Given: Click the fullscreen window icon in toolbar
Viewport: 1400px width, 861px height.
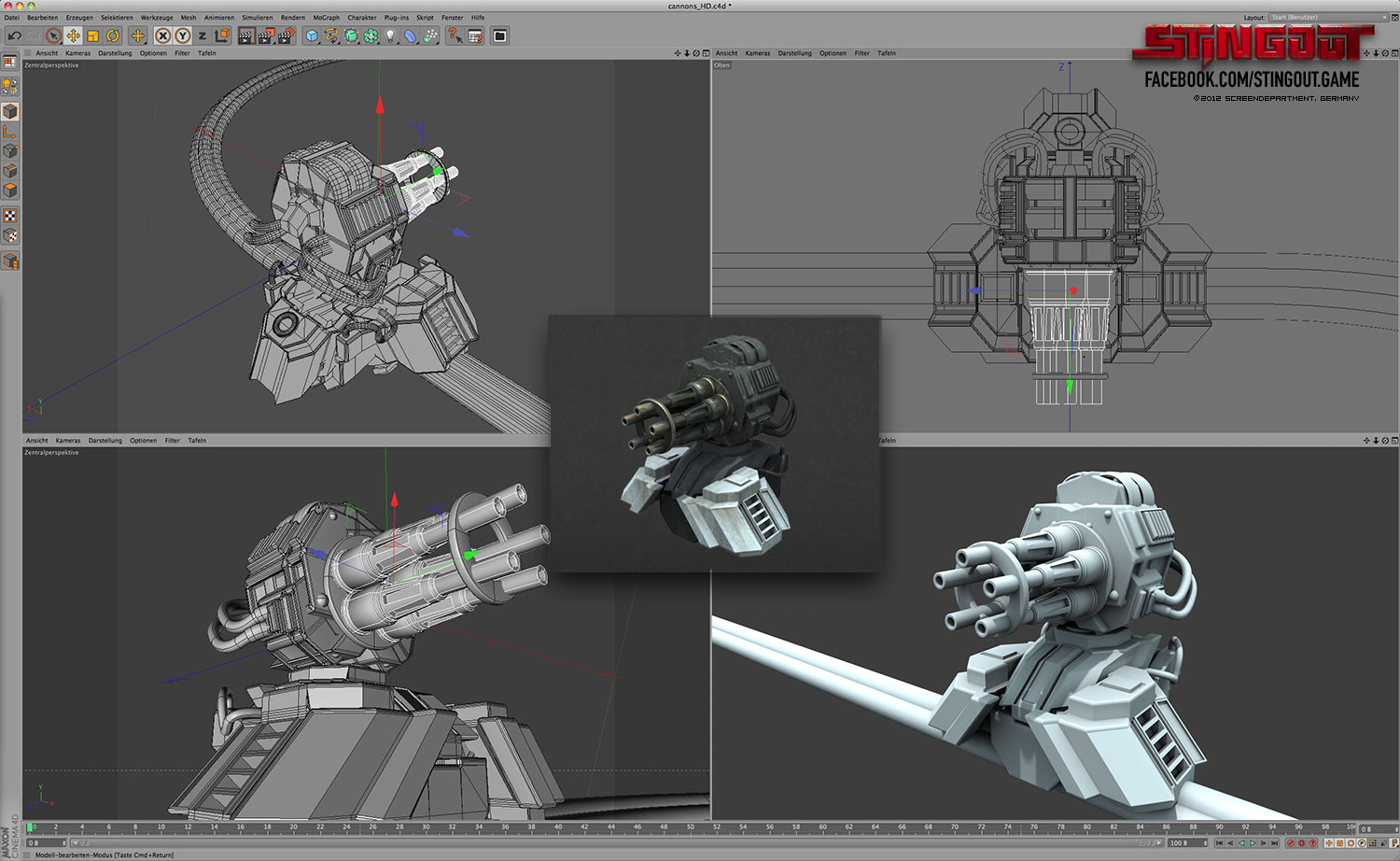Looking at the screenshot, I should tap(500, 35).
